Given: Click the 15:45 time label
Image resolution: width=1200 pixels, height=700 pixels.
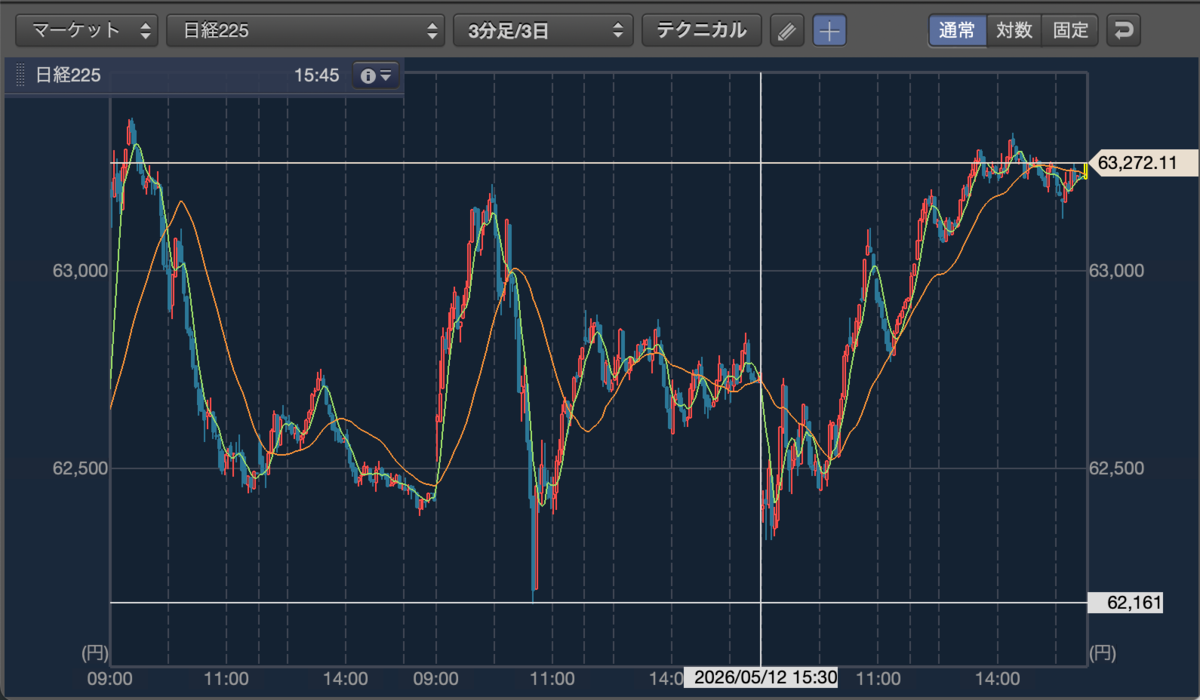Looking at the screenshot, I should 316,75.
